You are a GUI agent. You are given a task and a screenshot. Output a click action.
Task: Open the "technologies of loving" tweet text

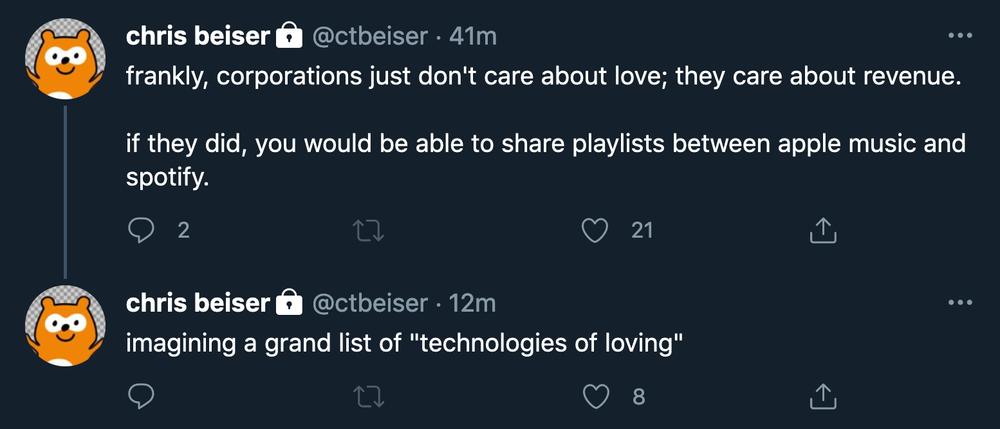(404, 345)
